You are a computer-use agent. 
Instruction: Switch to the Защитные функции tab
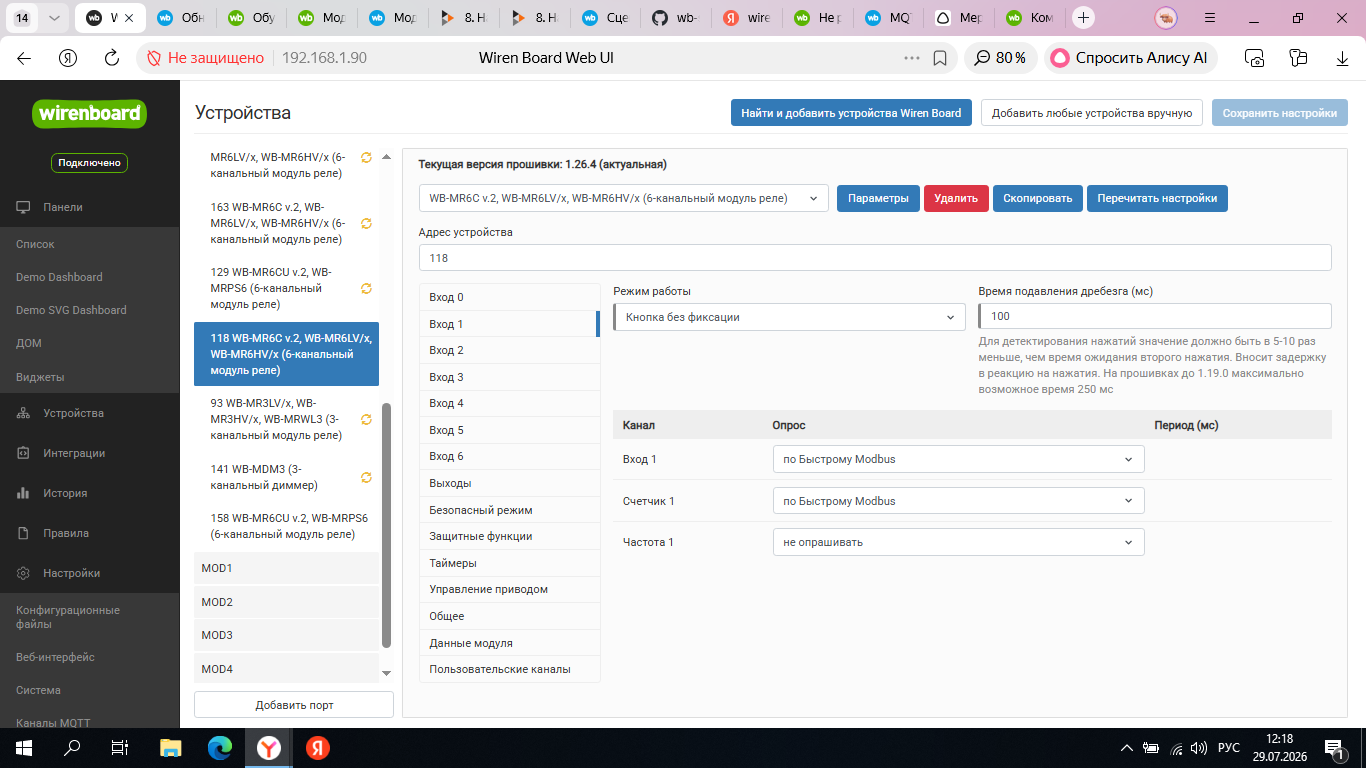pos(509,536)
